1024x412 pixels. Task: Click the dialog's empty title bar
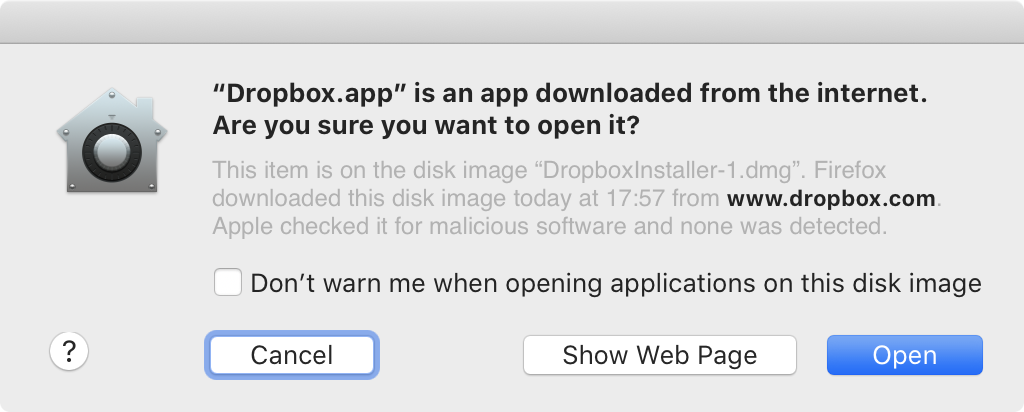pos(512,21)
